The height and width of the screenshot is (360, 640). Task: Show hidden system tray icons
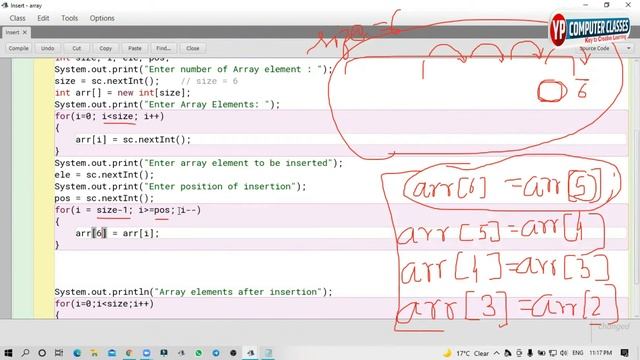click(497, 353)
